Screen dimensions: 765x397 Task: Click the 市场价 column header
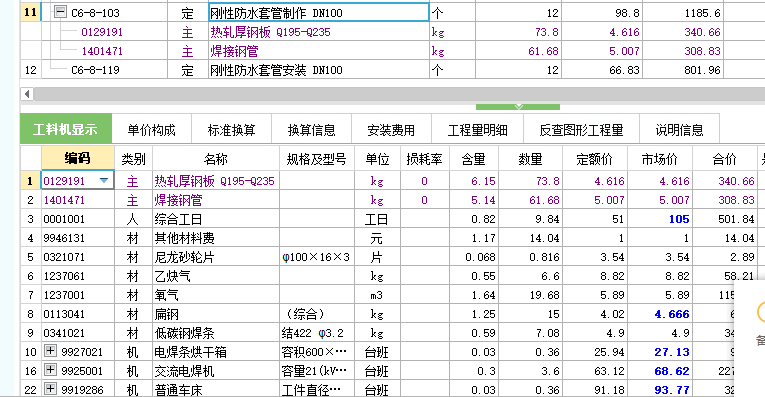pyautogui.click(x=659, y=159)
